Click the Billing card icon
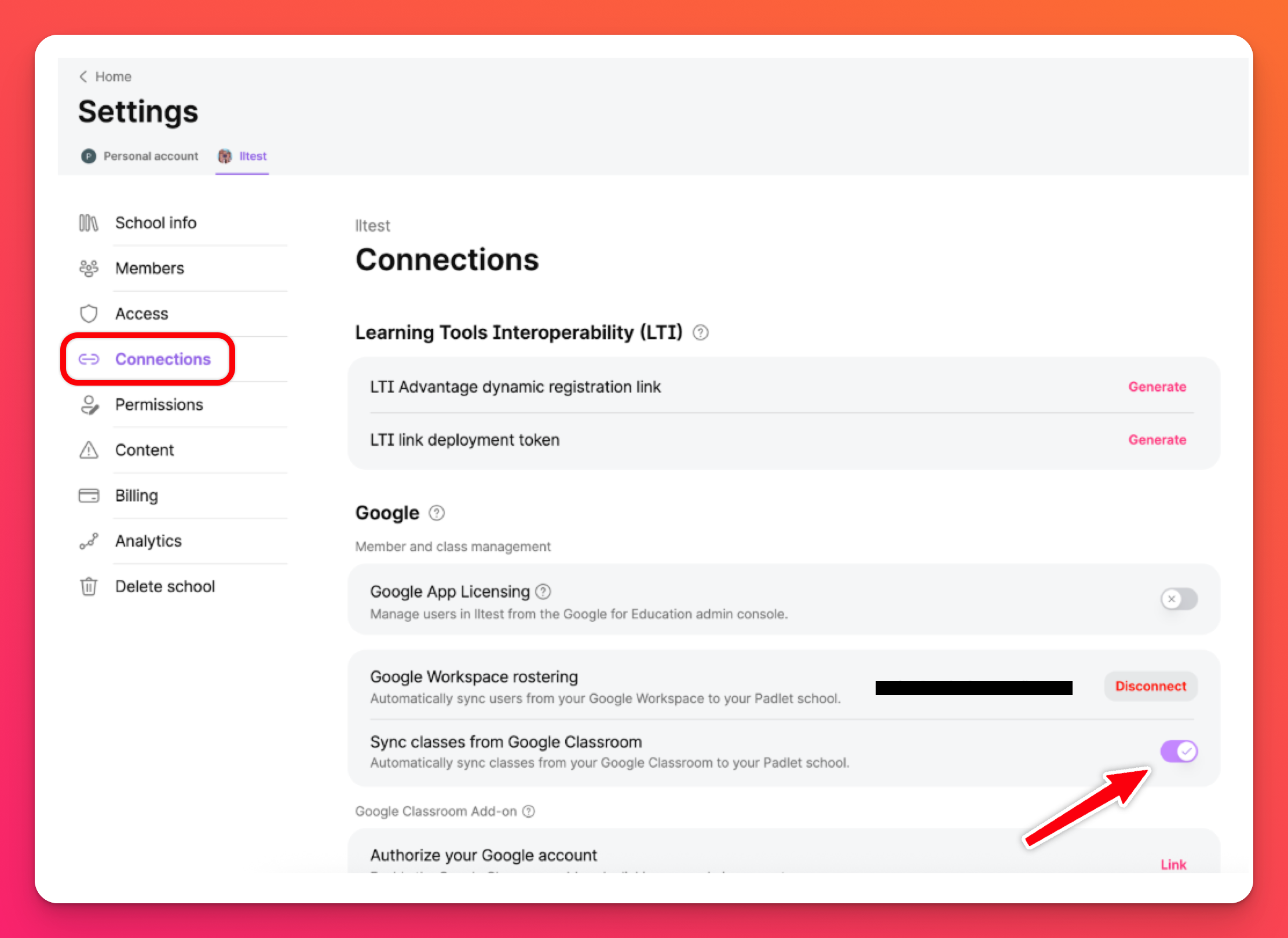Viewport: 1288px width, 938px height. 89,496
